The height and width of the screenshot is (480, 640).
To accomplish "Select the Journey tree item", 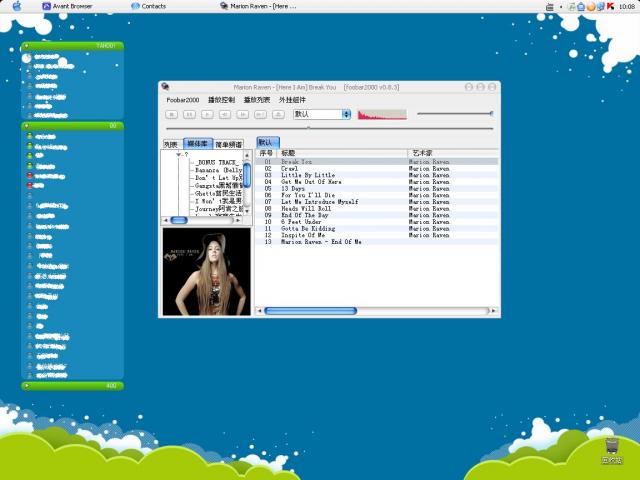I will [x=219, y=209].
